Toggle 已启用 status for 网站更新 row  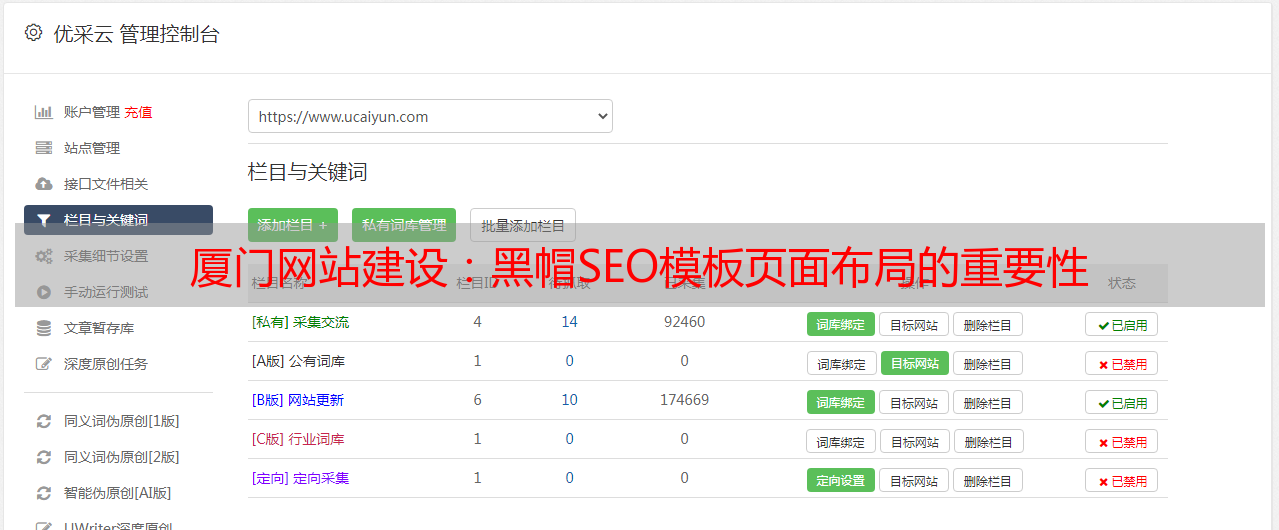1121,402
